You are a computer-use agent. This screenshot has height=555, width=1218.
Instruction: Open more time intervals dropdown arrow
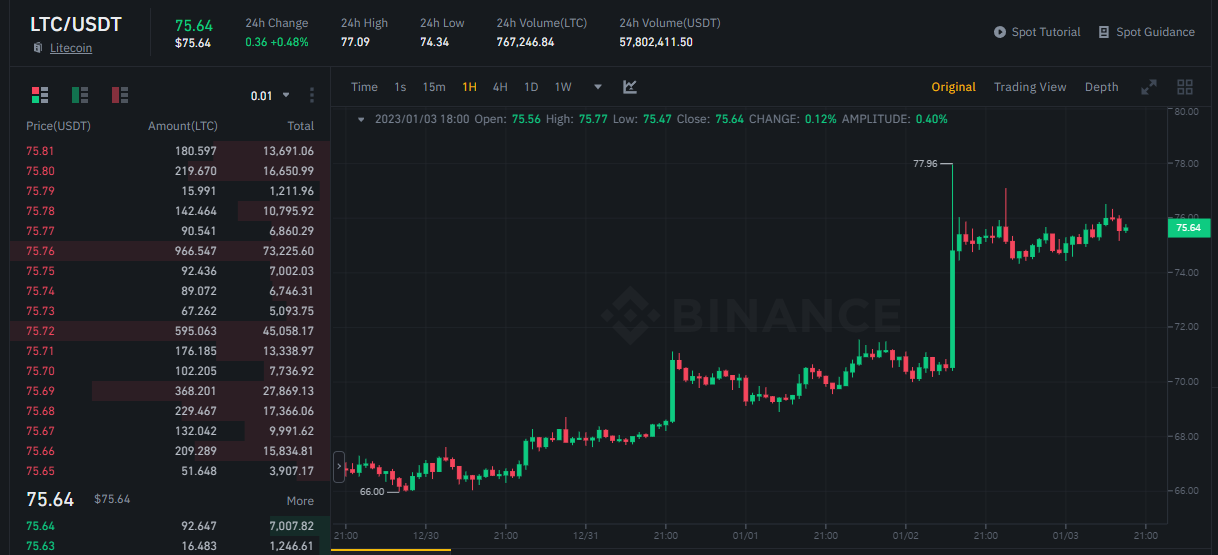(x=598, y=87)
